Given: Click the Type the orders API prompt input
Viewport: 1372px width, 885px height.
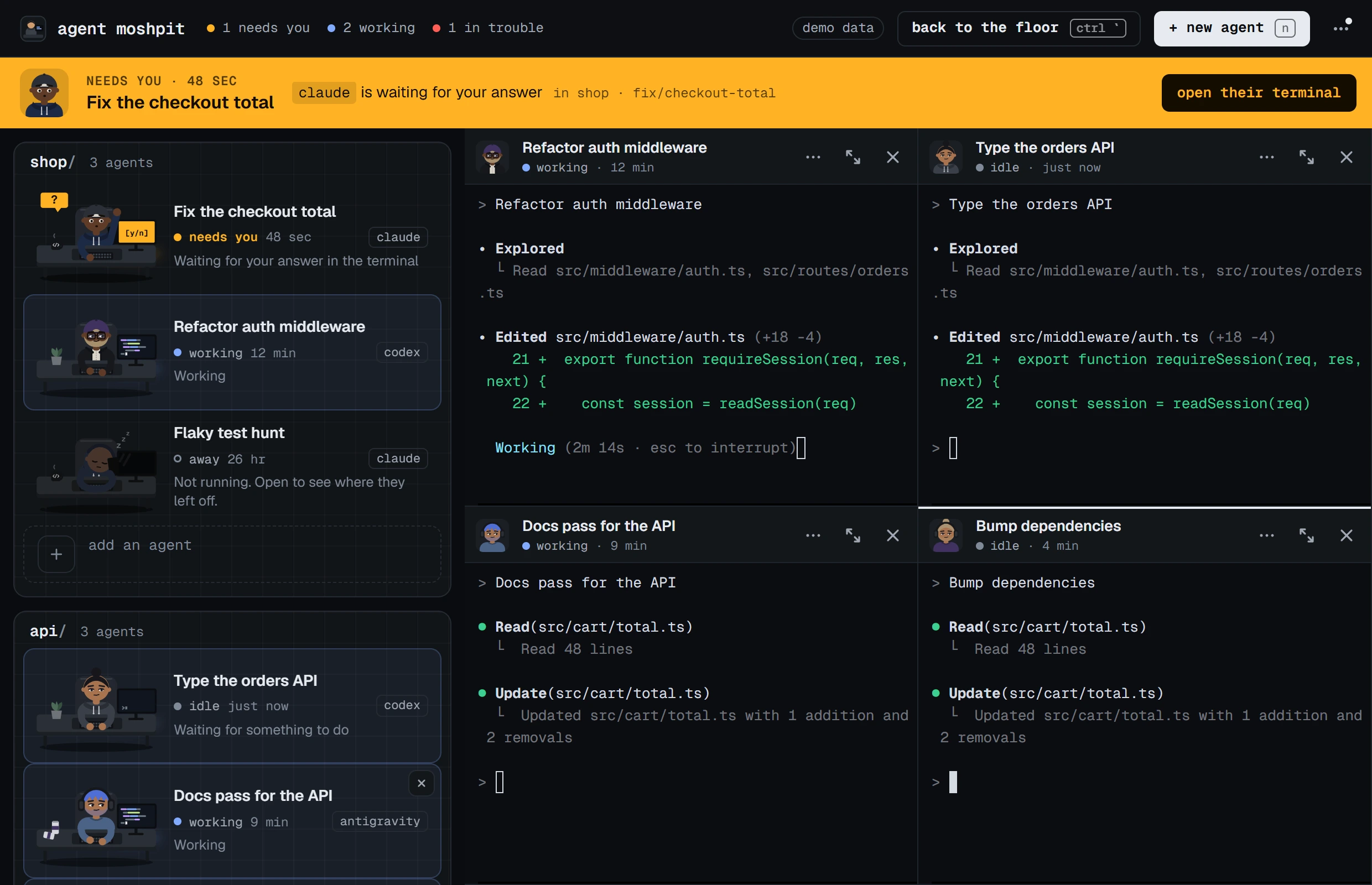Looking at the screenshot, I should point(953,447).
